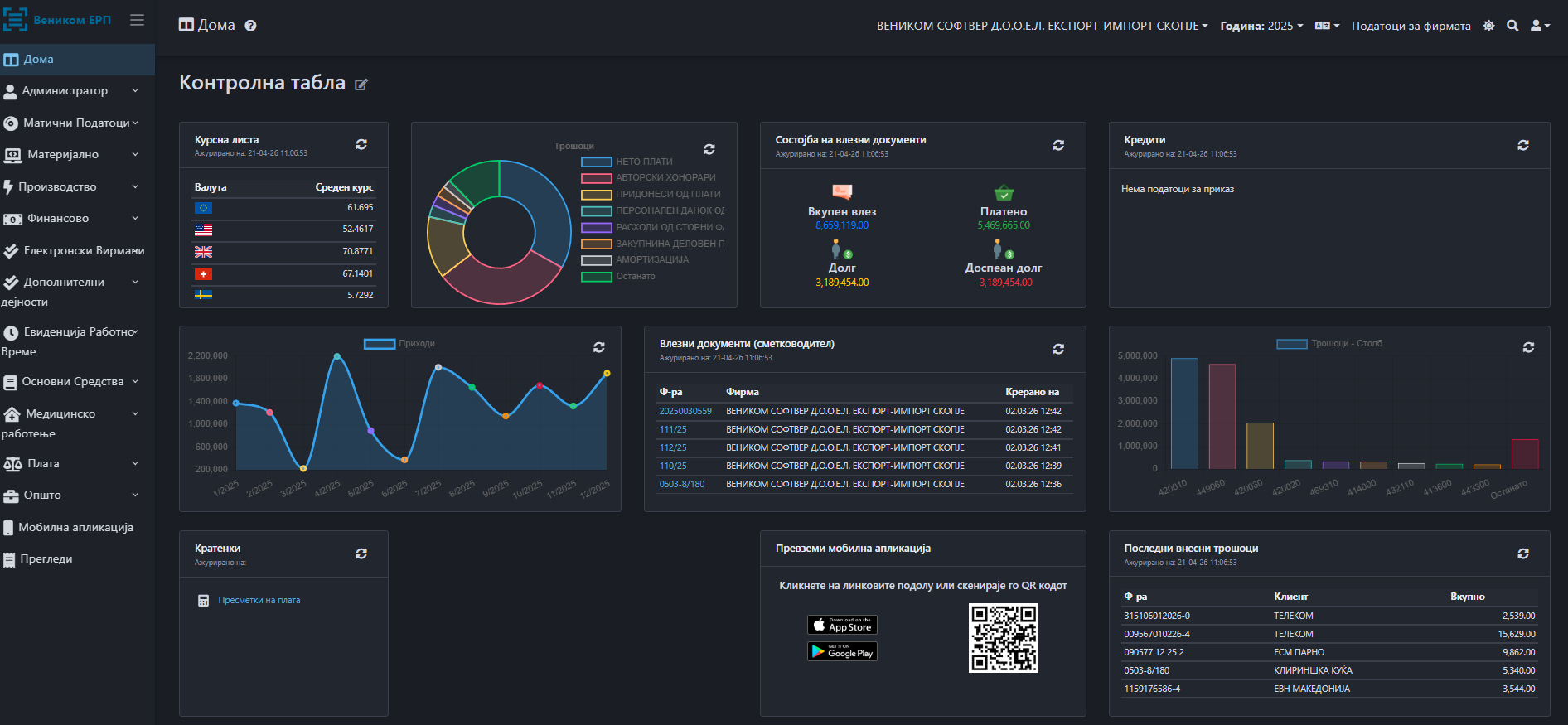Refresh Последни внесни трошоци widget
Viewport: 1568px width, 725px height.
1523,553
